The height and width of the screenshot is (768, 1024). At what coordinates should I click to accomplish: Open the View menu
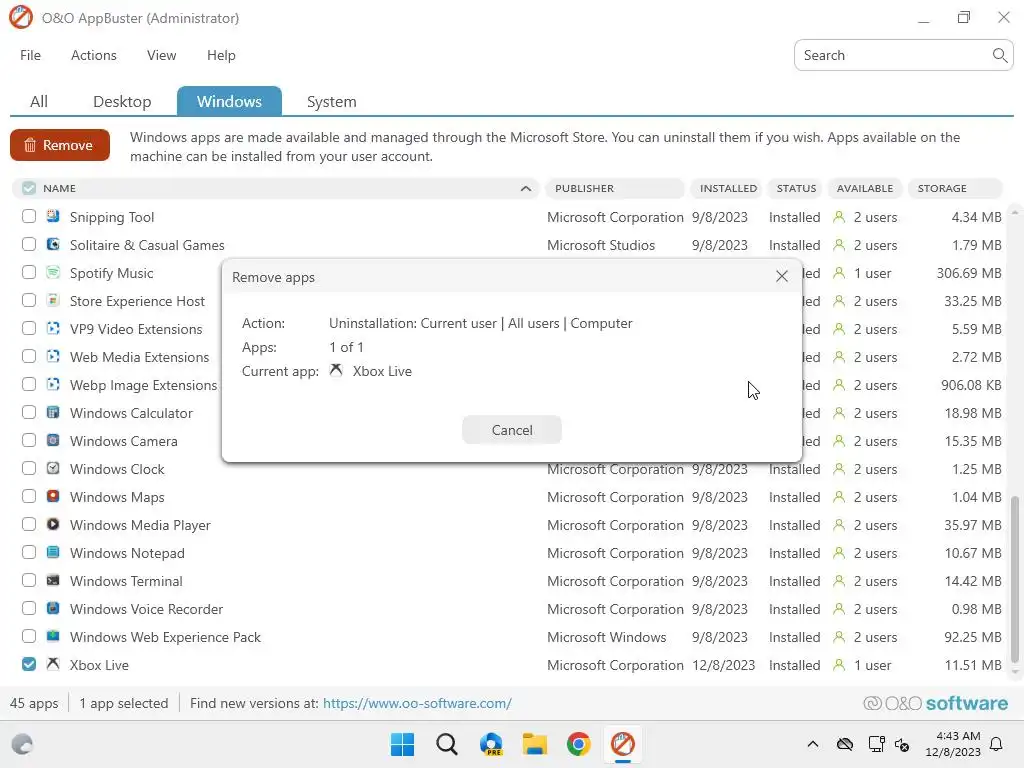pyautogui.click(x=161, y=56)
